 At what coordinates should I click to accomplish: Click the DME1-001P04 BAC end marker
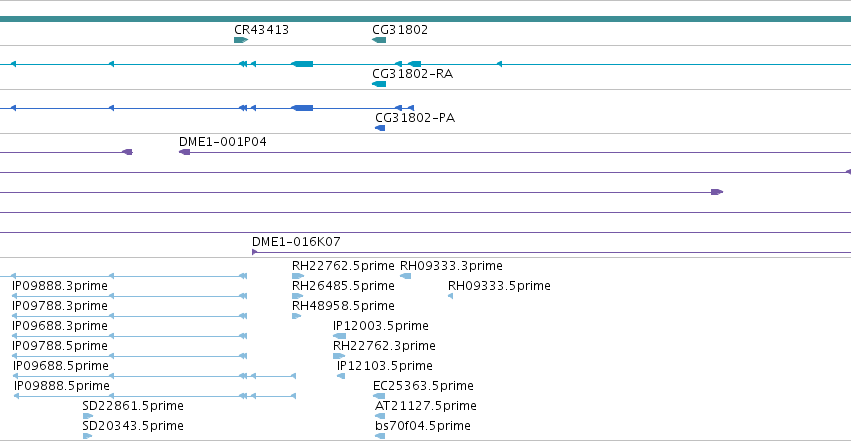[185, 152]
